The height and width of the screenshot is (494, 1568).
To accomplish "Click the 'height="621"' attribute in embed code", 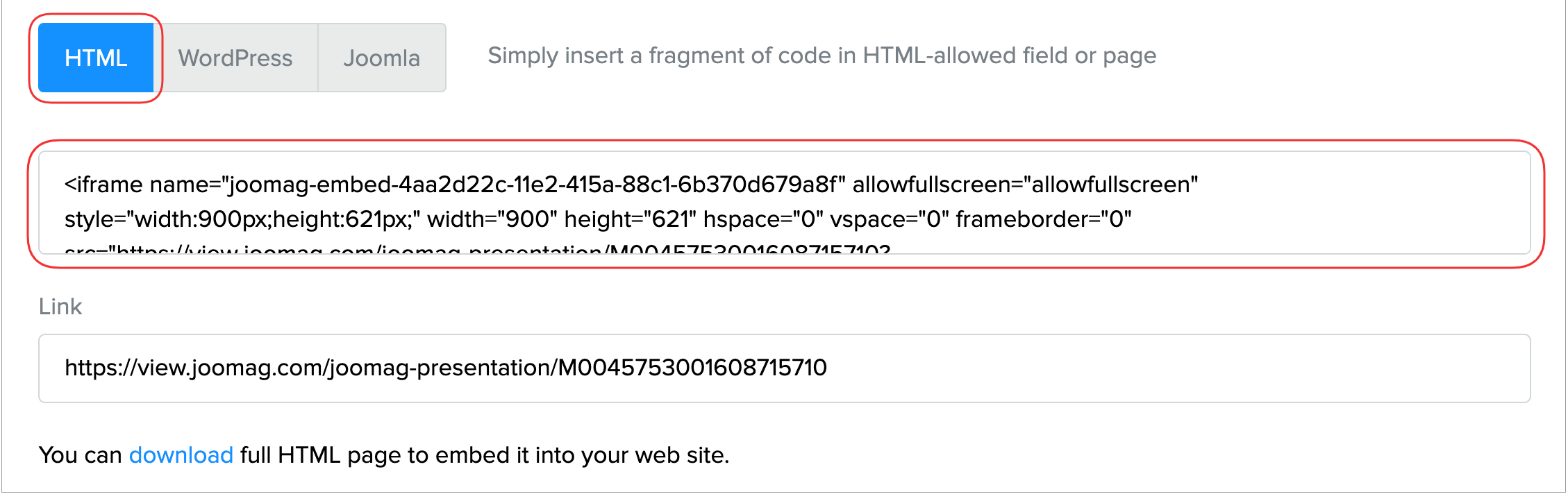I will pyautogui.click(x=630, y=219).
